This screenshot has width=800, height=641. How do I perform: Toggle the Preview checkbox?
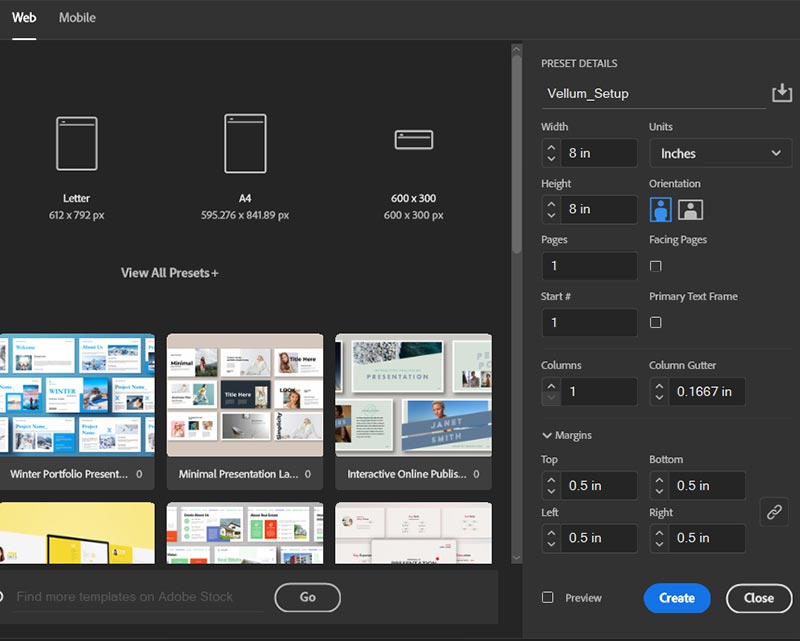(x=548, y=597)
